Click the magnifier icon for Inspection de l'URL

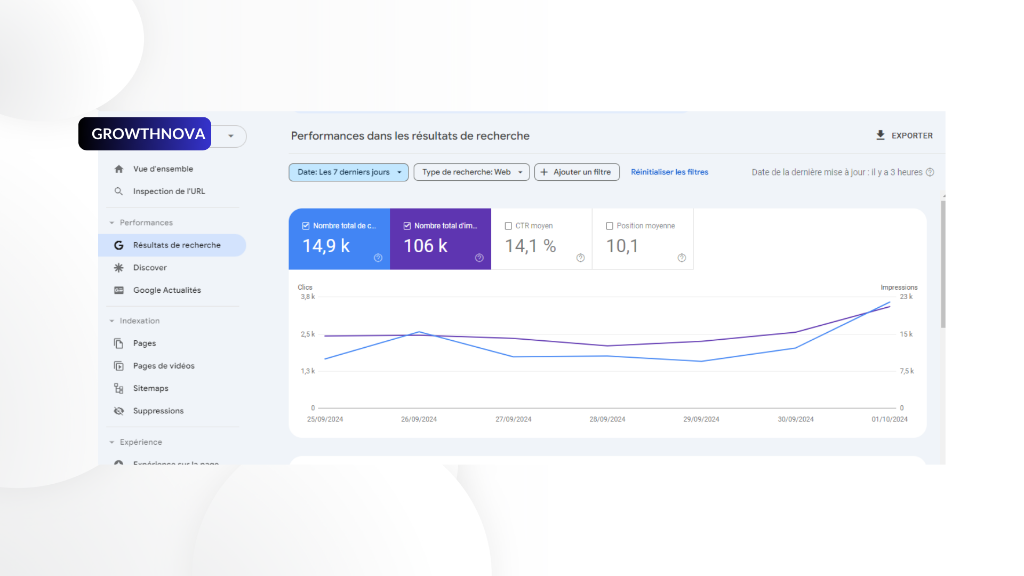(x=119, y=191)
